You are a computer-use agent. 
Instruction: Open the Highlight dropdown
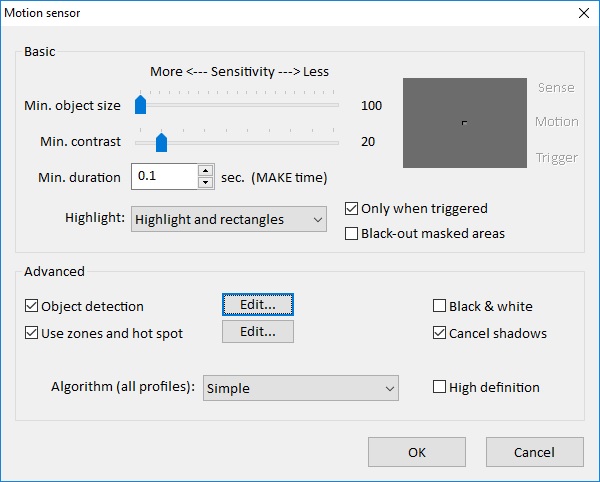pyautogui.click(x=229, y=219)
